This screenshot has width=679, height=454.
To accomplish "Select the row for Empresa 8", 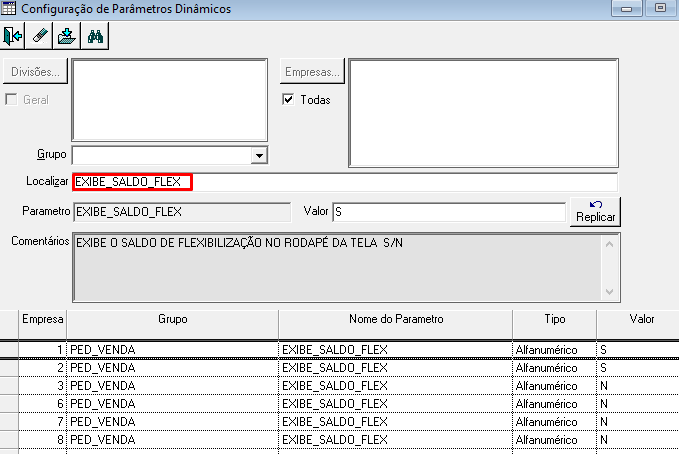I will pos(340,440).
